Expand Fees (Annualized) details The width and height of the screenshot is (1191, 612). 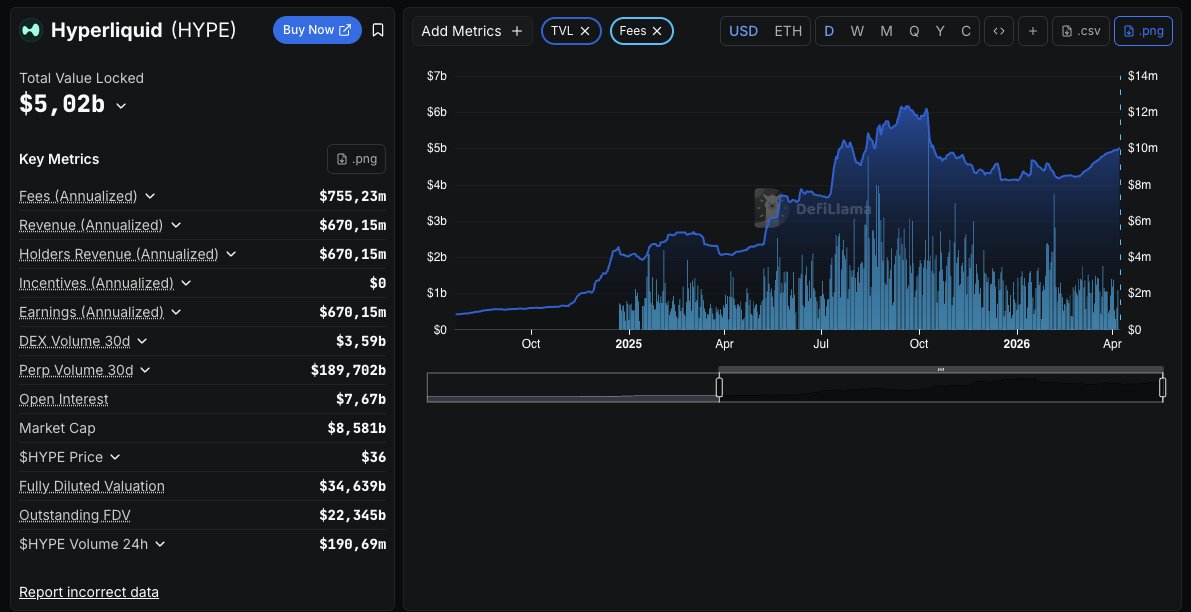tap(150, 197)
